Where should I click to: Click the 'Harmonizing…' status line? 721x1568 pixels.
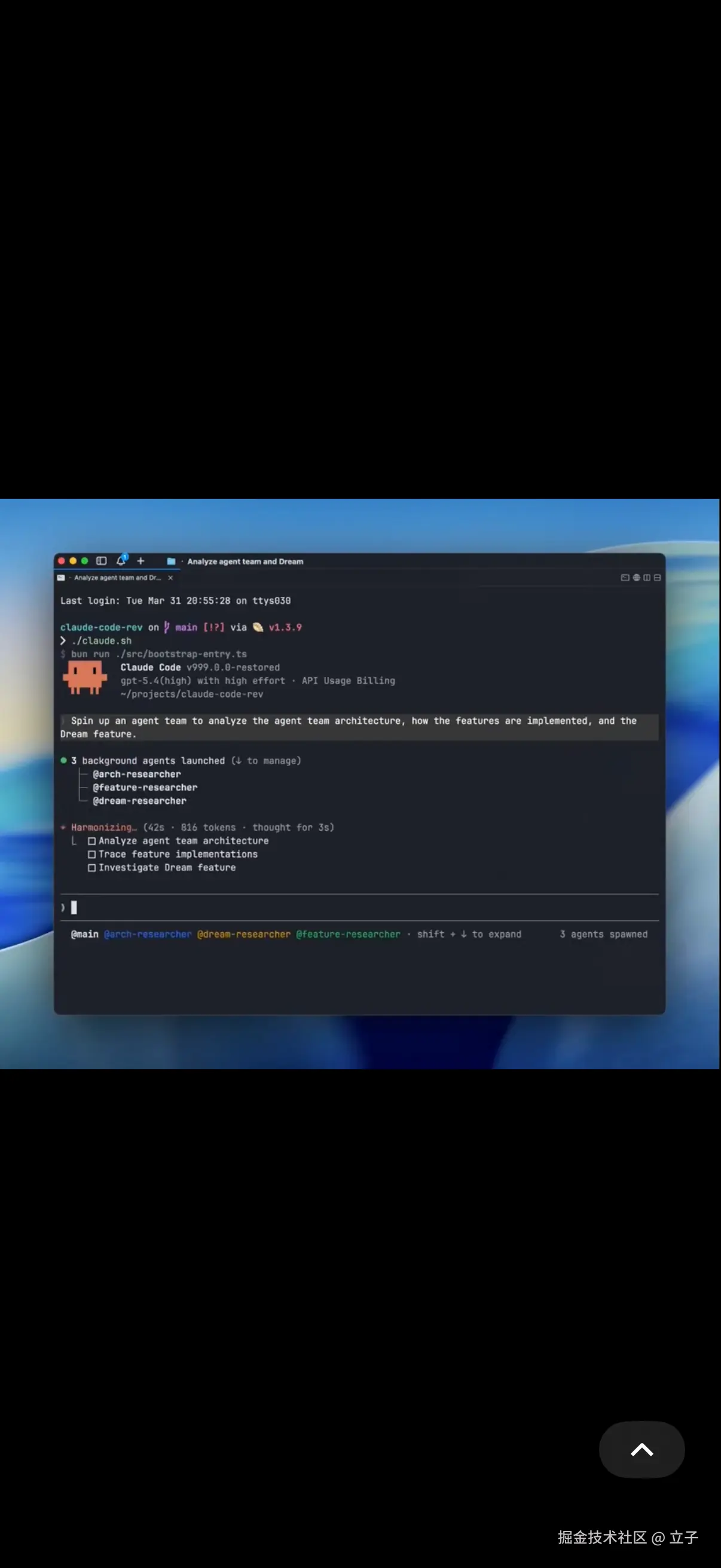(197, 828)
